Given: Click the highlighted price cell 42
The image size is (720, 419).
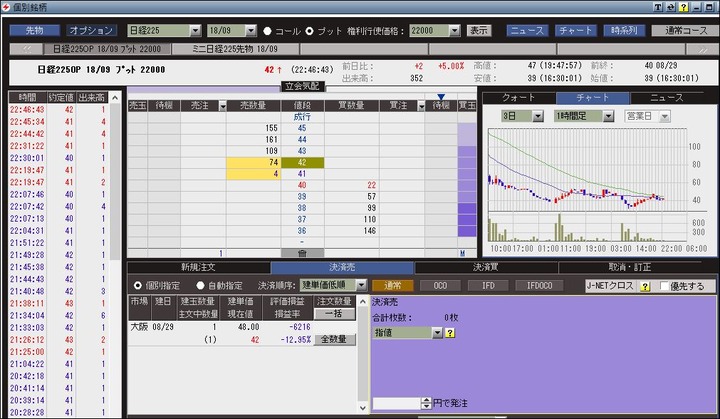Looking at the screenshot, I should click(303, 162).
